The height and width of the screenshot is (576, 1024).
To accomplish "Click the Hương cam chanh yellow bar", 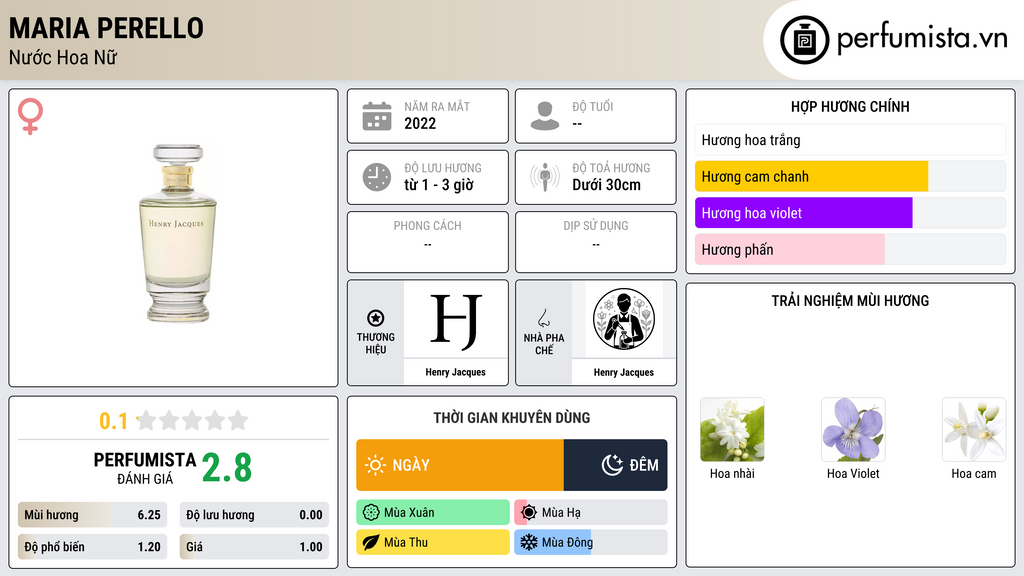I will pyautogui.click(x=811, y=176).
